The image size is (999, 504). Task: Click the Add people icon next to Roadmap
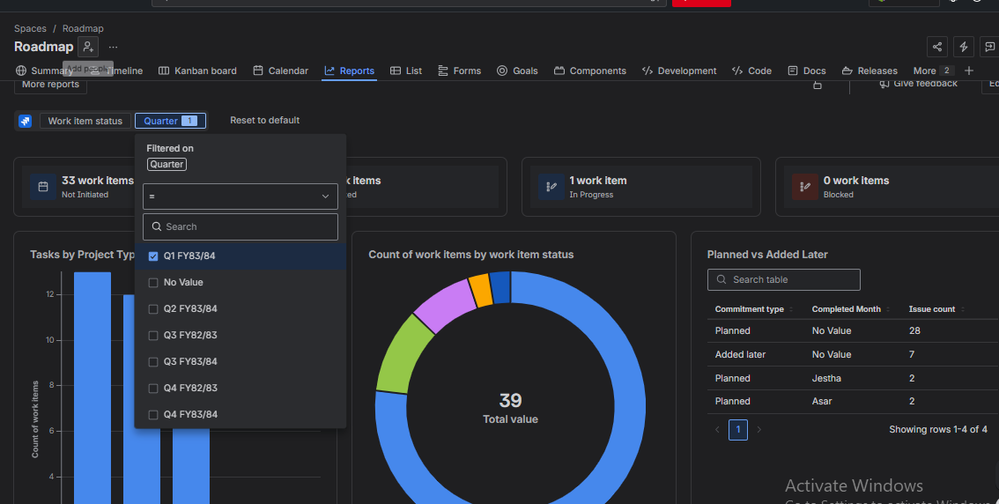click(88, 47)
